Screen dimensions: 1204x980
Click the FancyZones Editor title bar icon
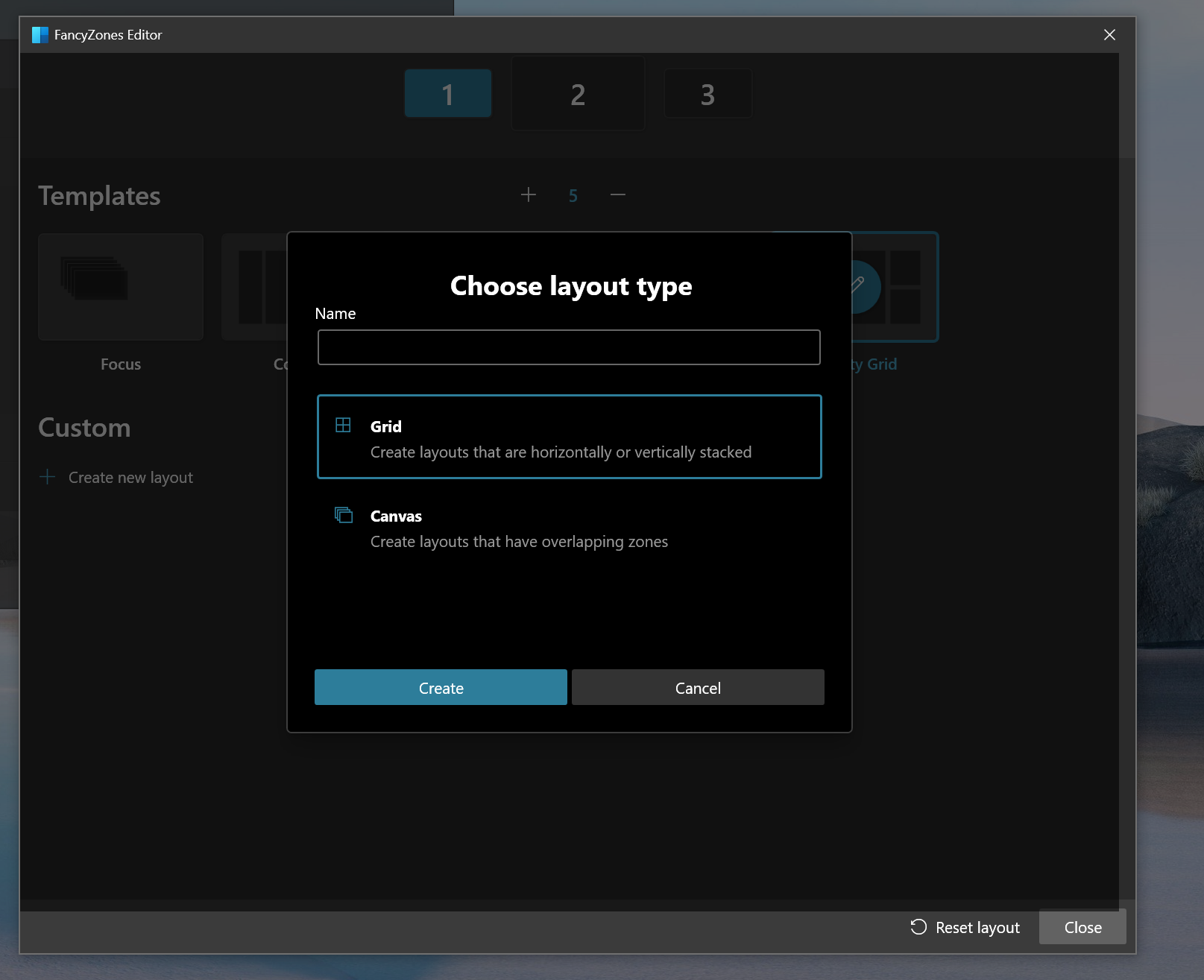tap(40, 34)
